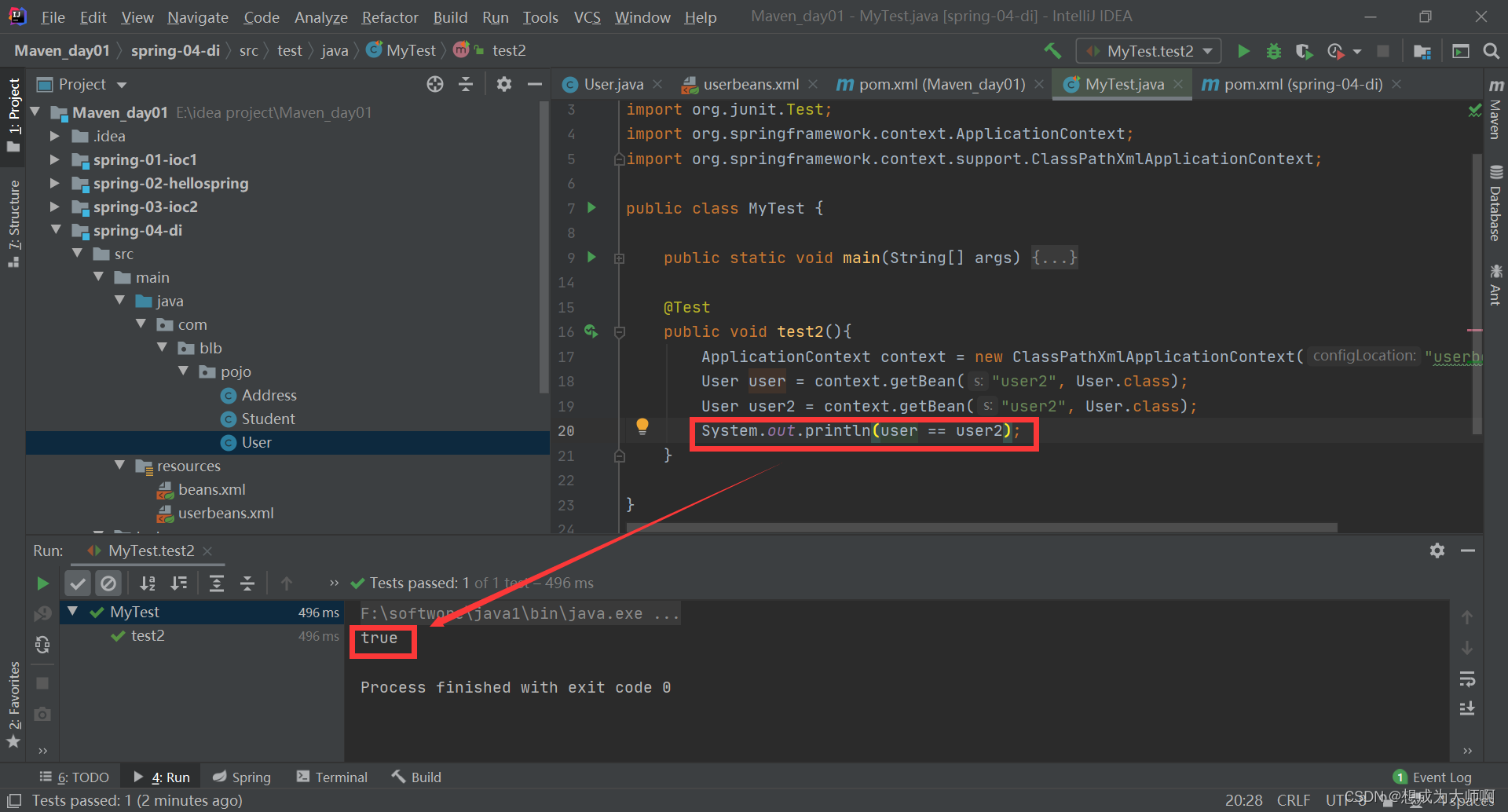Screen dimensions: 1508x812
Task: Toggle show passed tests checkmark
Action: coord(78,583)
